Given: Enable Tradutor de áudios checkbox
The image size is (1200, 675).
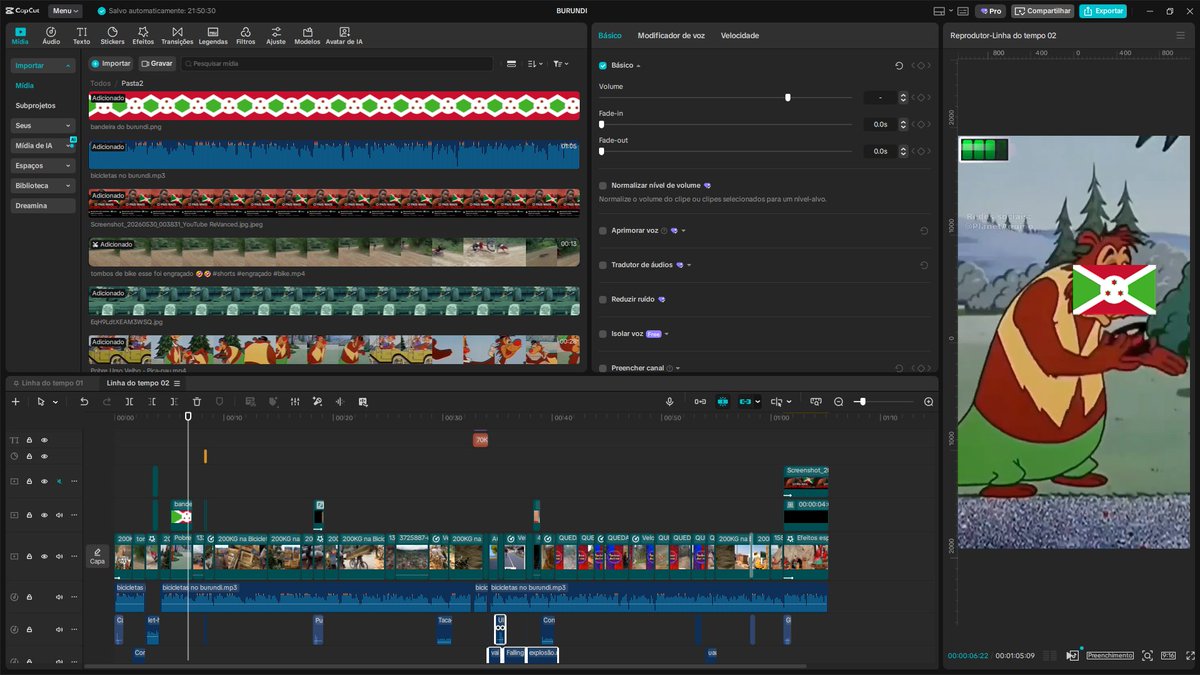Looking at the screenshot, I should [x=603, y=265].
